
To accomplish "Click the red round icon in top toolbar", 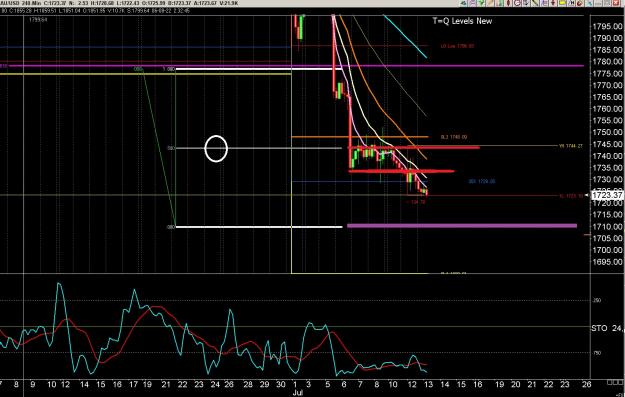I will [x=580, y=3].
